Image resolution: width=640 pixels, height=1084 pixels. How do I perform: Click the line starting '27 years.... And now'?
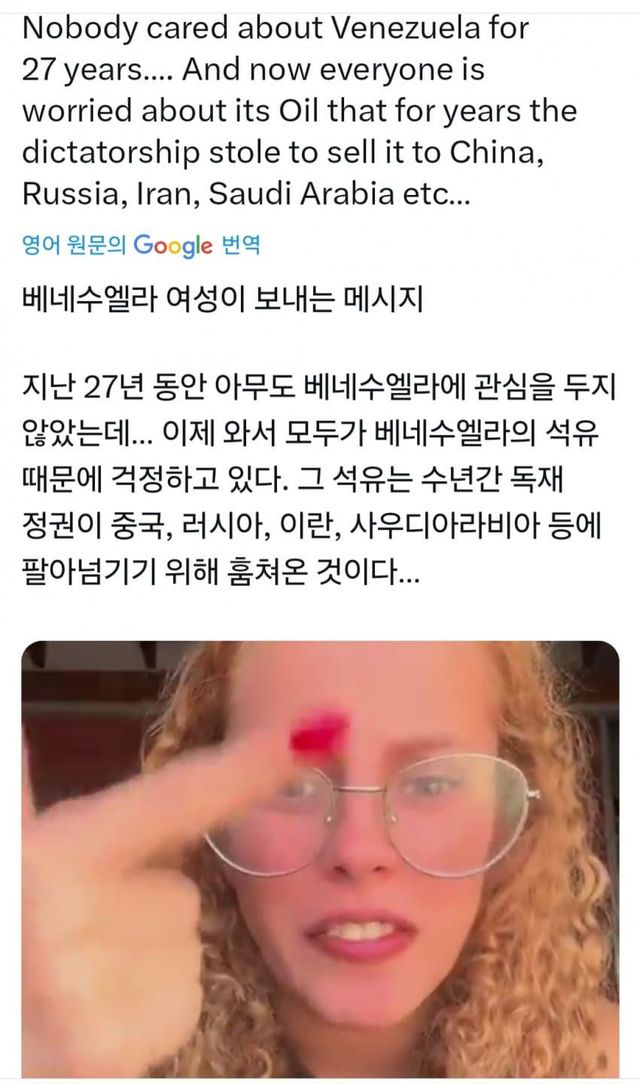click(253, 70)
